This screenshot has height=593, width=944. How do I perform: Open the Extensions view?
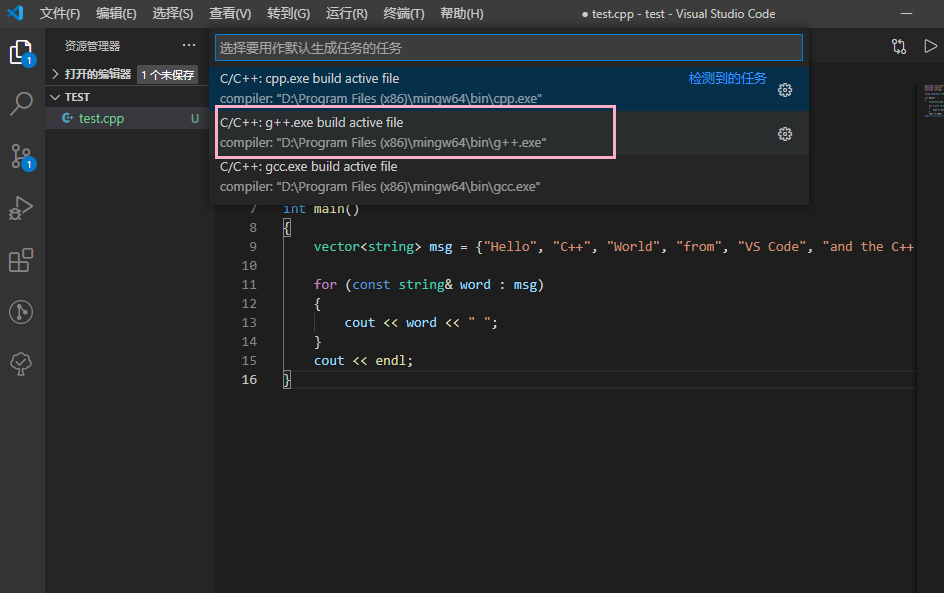[21, 260]
